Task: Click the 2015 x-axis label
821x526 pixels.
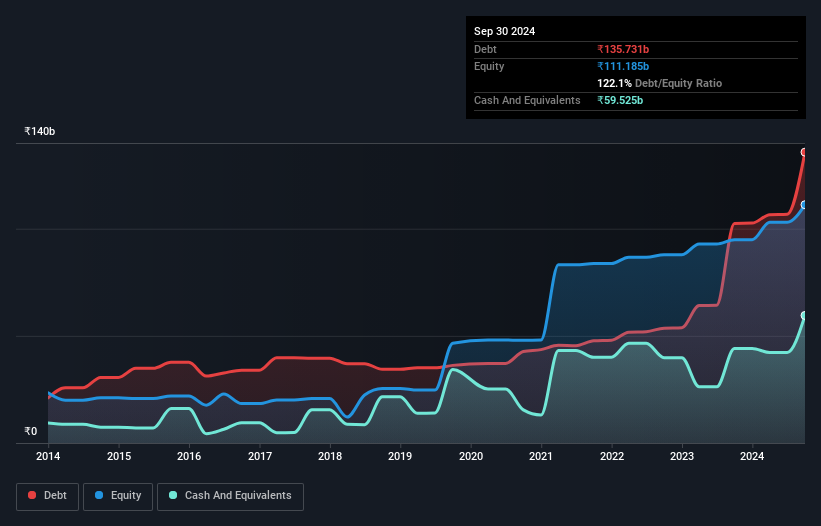Action: point(119,456)
